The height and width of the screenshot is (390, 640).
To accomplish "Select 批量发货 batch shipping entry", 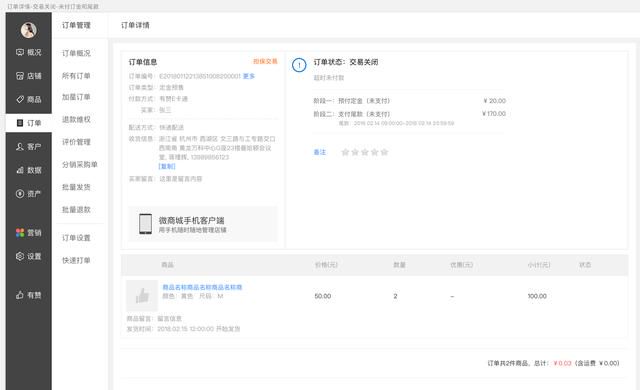I will tap(76, 187).
